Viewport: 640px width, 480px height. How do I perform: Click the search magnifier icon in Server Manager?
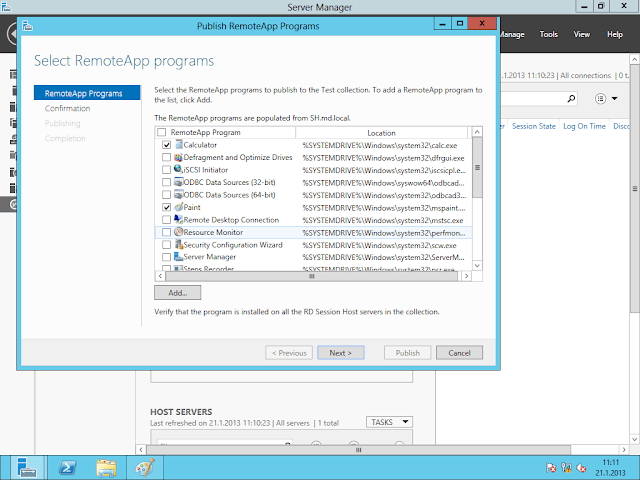click(571, 99)
